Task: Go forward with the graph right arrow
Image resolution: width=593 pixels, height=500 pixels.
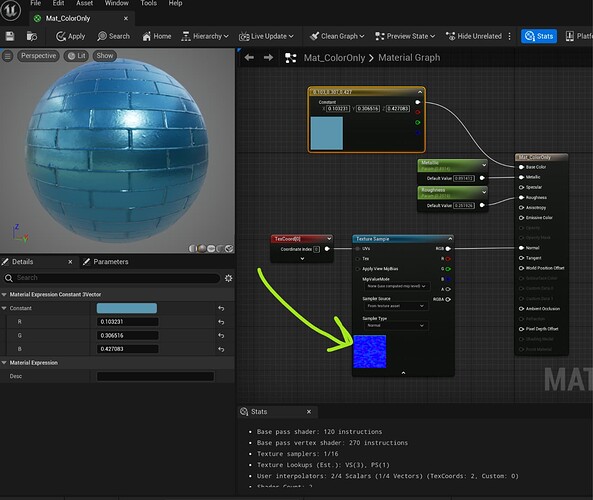Action: (268, 57)
